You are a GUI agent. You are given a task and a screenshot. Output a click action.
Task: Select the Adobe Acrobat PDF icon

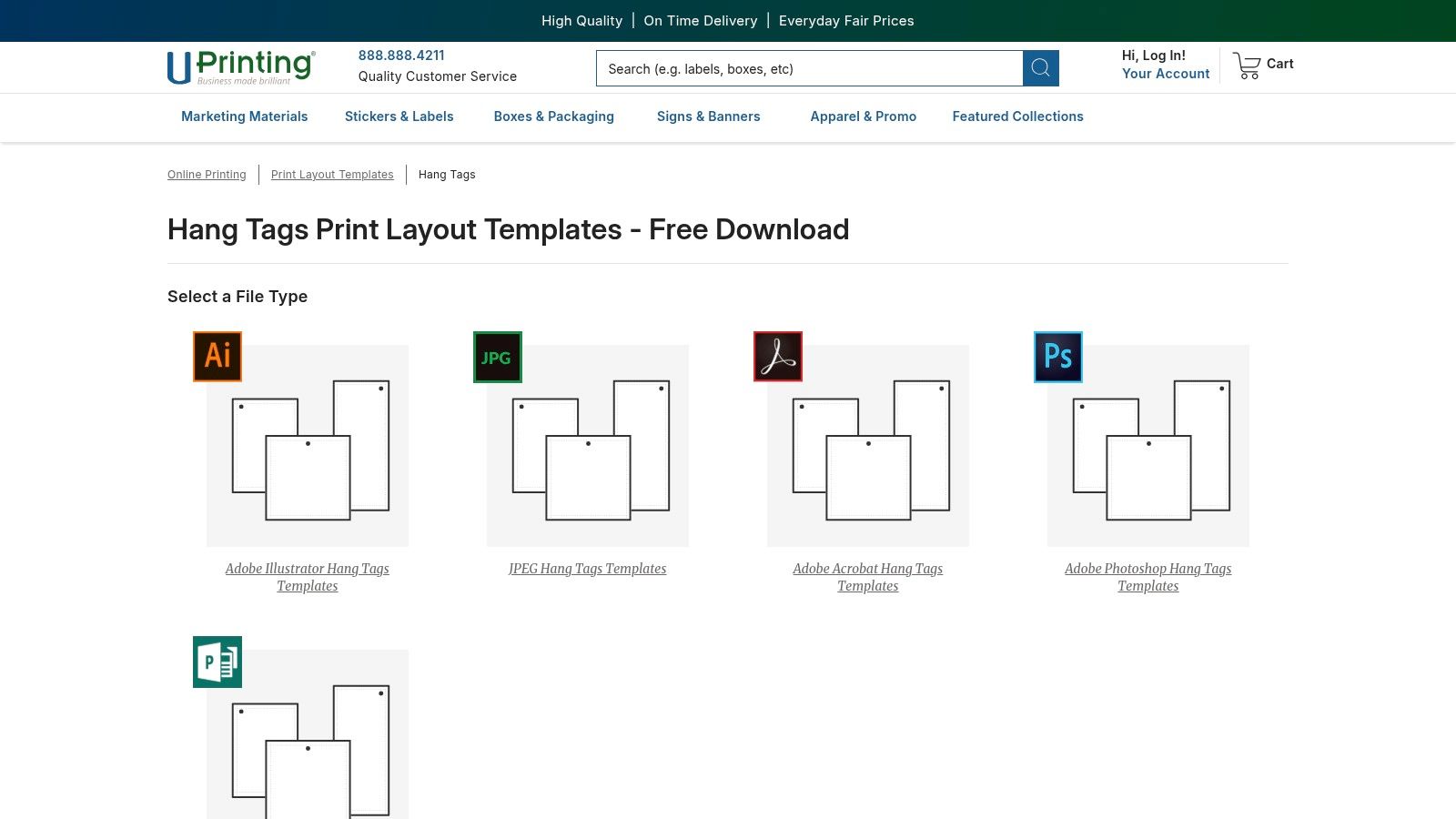[x=778, y=356]
